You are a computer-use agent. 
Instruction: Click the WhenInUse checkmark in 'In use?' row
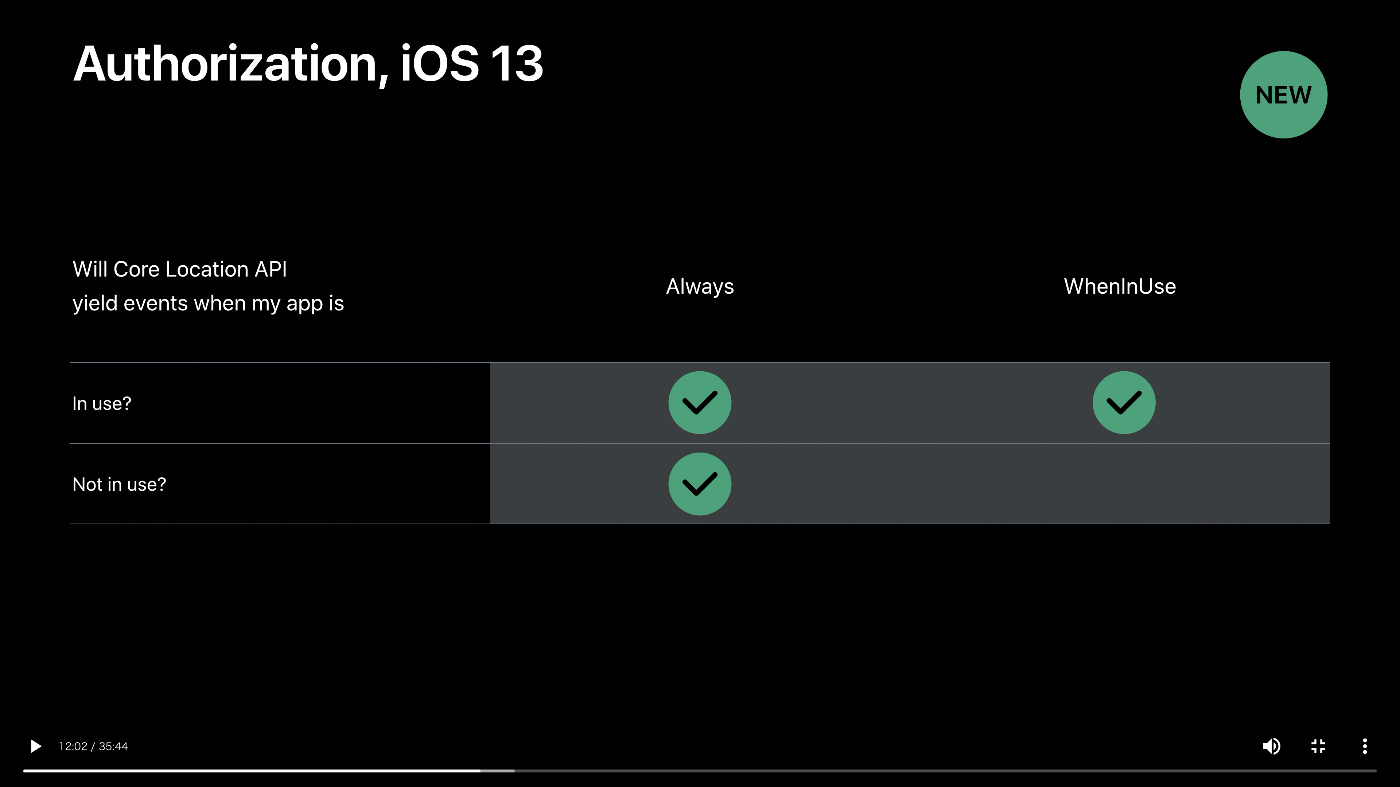[x=1124, y=403]
